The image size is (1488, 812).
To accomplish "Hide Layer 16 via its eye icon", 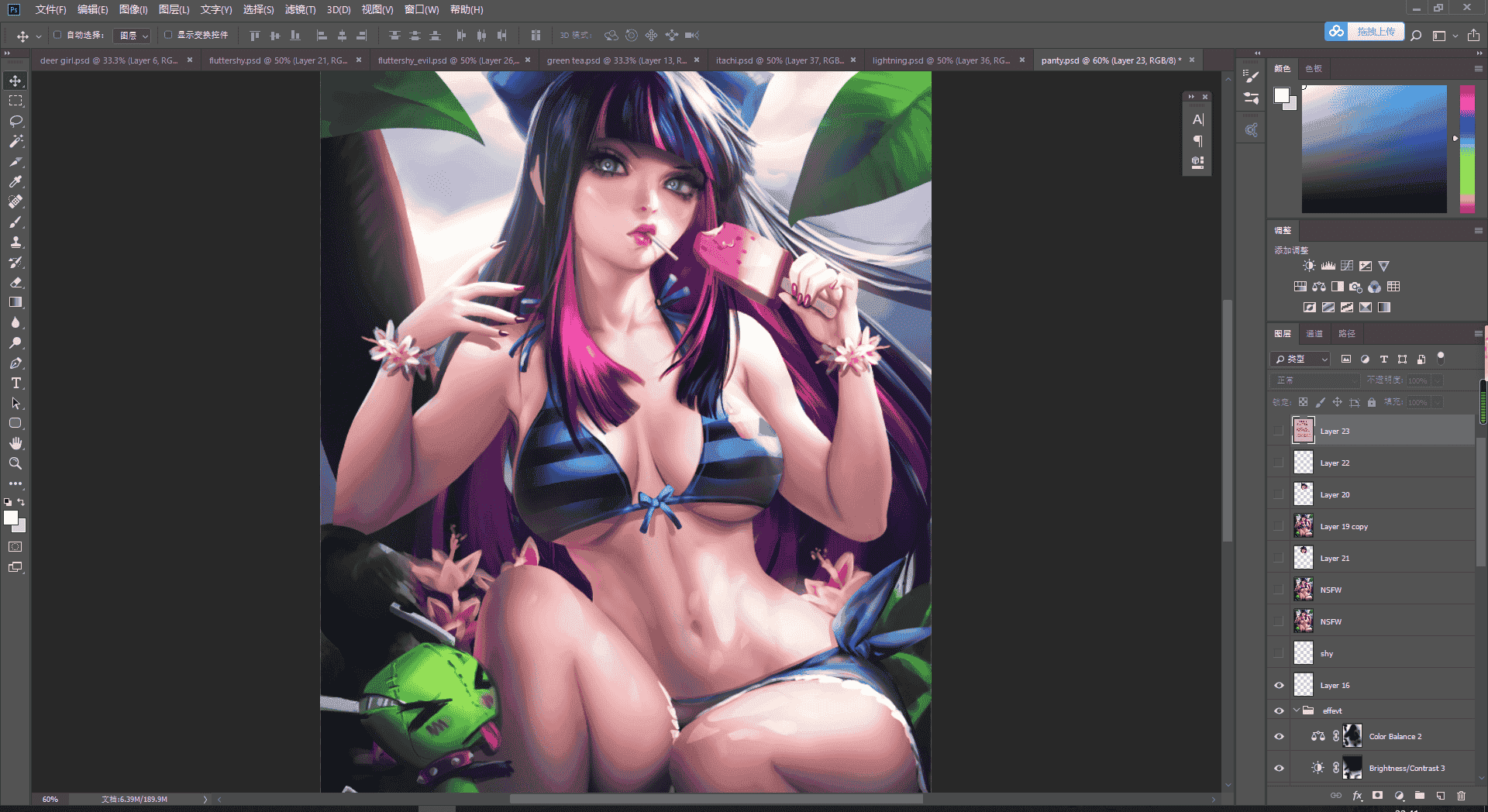I will [1279, 685].
